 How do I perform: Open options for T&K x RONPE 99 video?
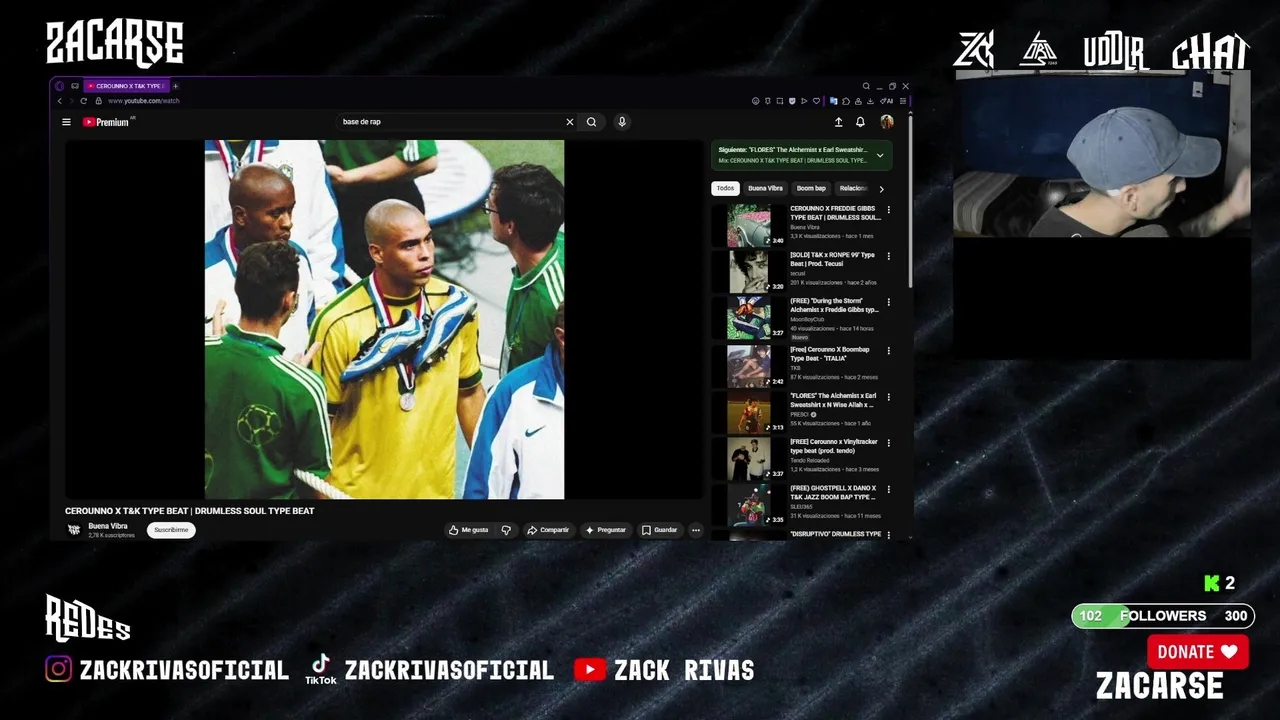pos(888,256)
